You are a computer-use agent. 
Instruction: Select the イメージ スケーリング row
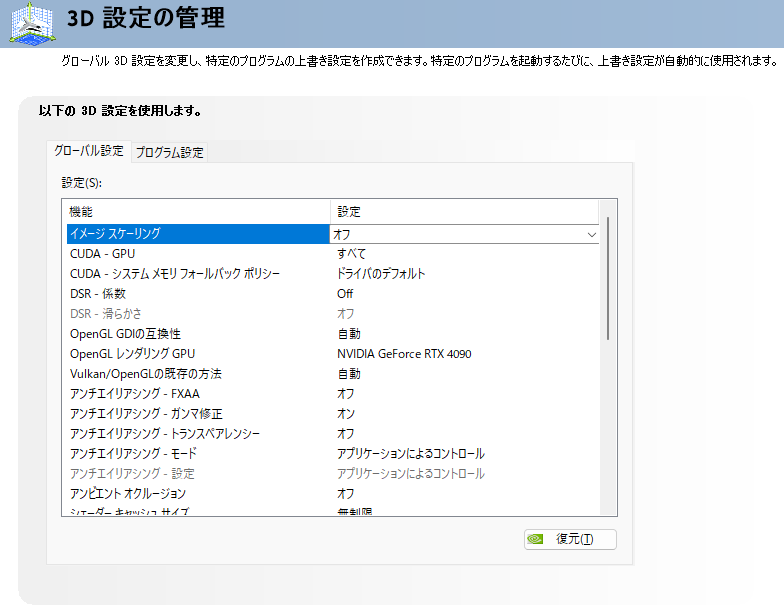point(332,234)
